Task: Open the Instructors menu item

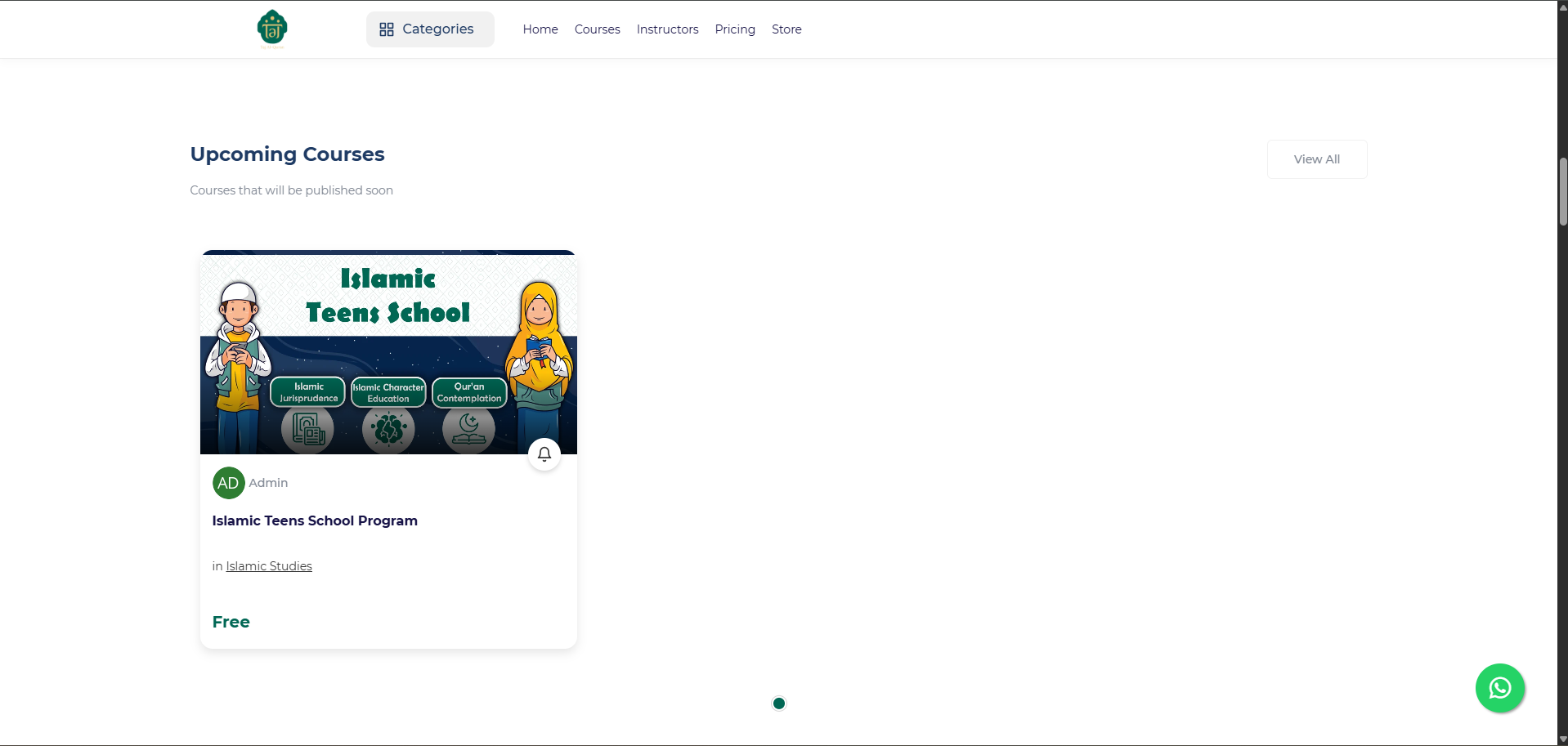Action: [666, 29]
